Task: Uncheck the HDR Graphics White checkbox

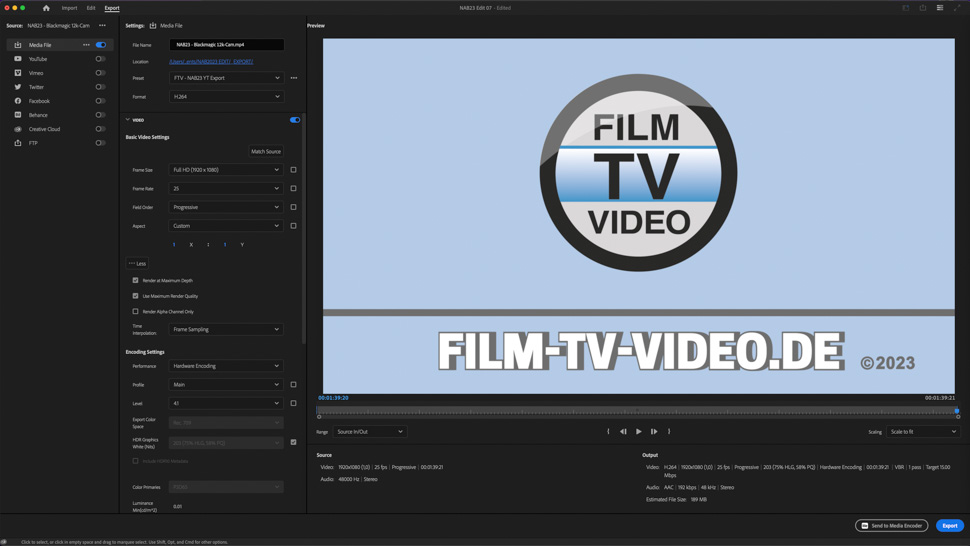Action: (x=293, y=442)
